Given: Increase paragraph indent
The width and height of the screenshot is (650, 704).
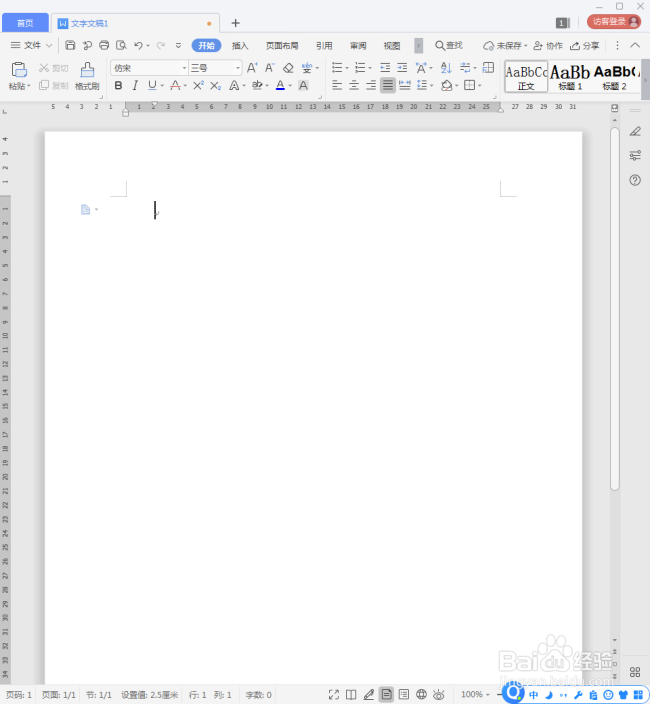Looking at the screenshot, I should pos(402,68).
